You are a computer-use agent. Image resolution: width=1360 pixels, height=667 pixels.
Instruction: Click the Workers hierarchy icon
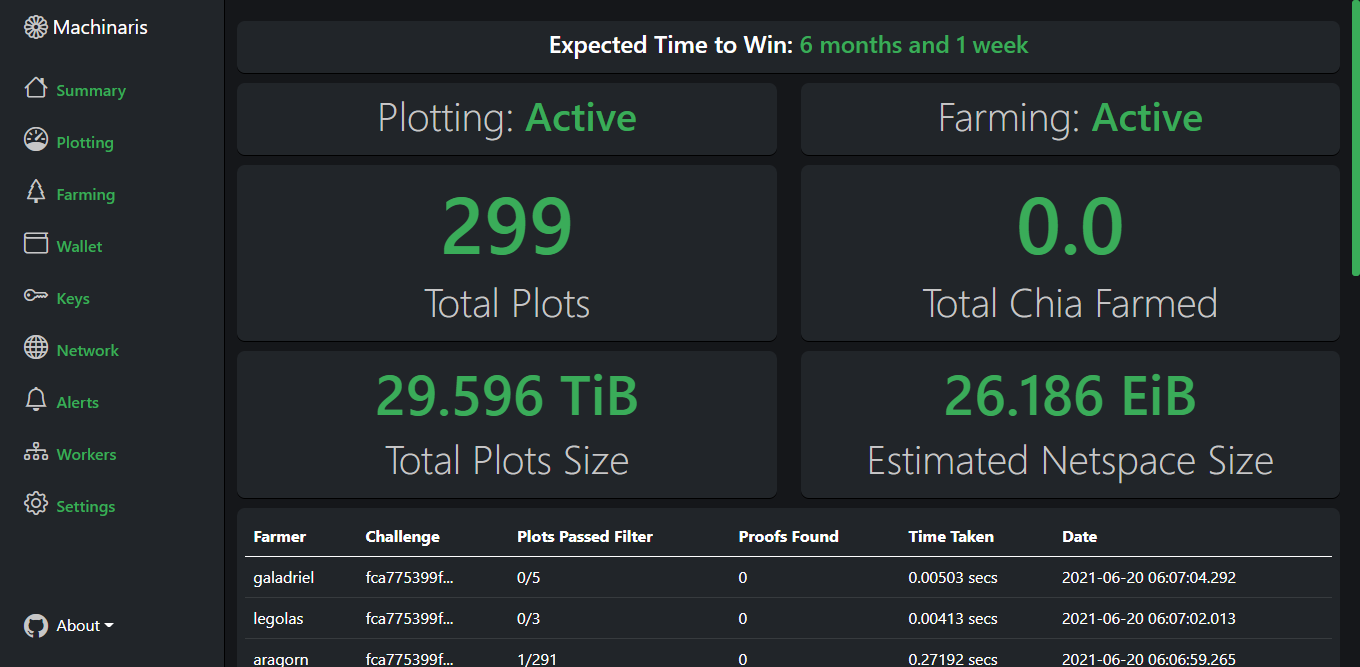tap(36, 452)
